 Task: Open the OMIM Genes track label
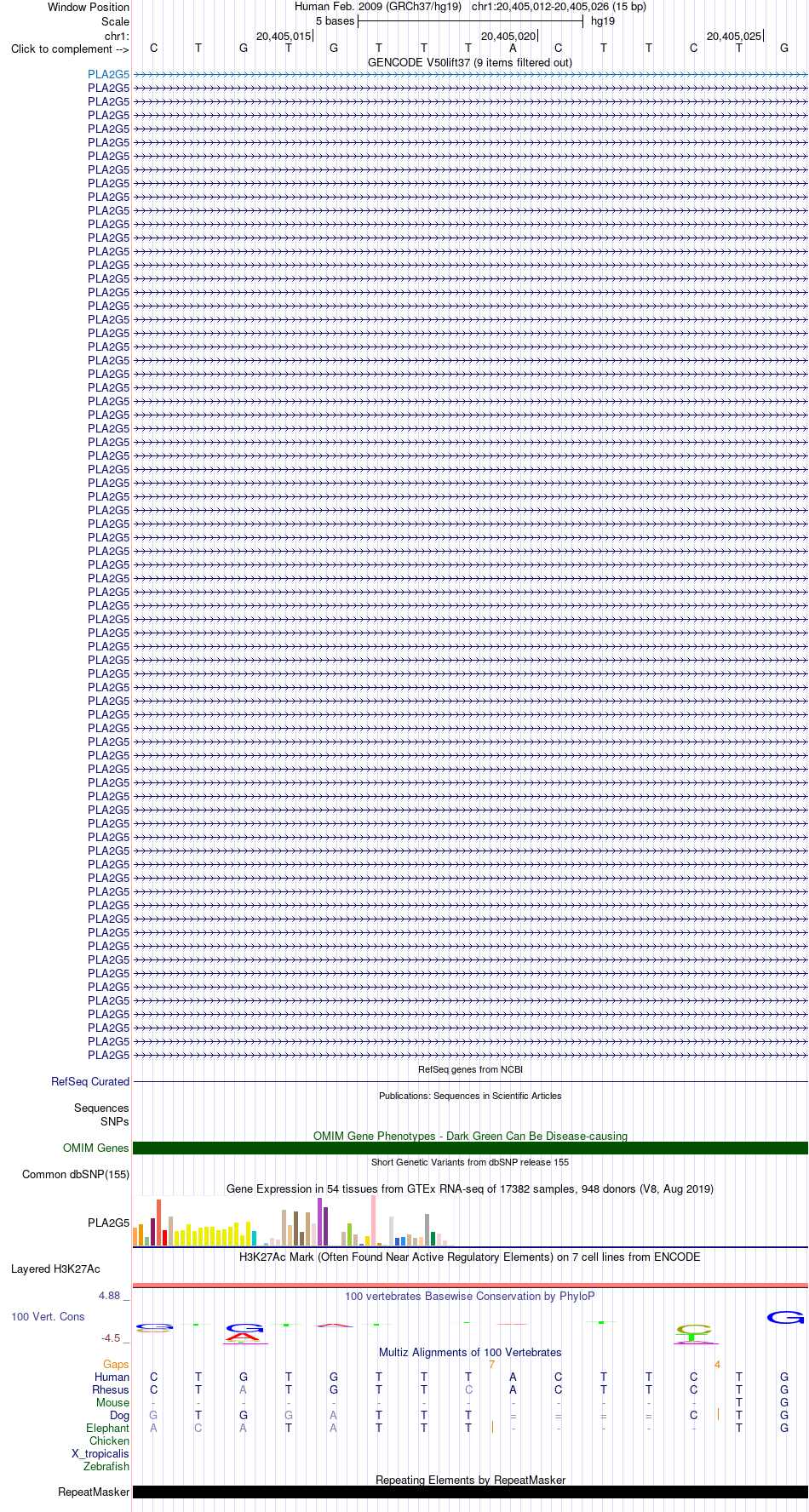(x=96, y=1148)
